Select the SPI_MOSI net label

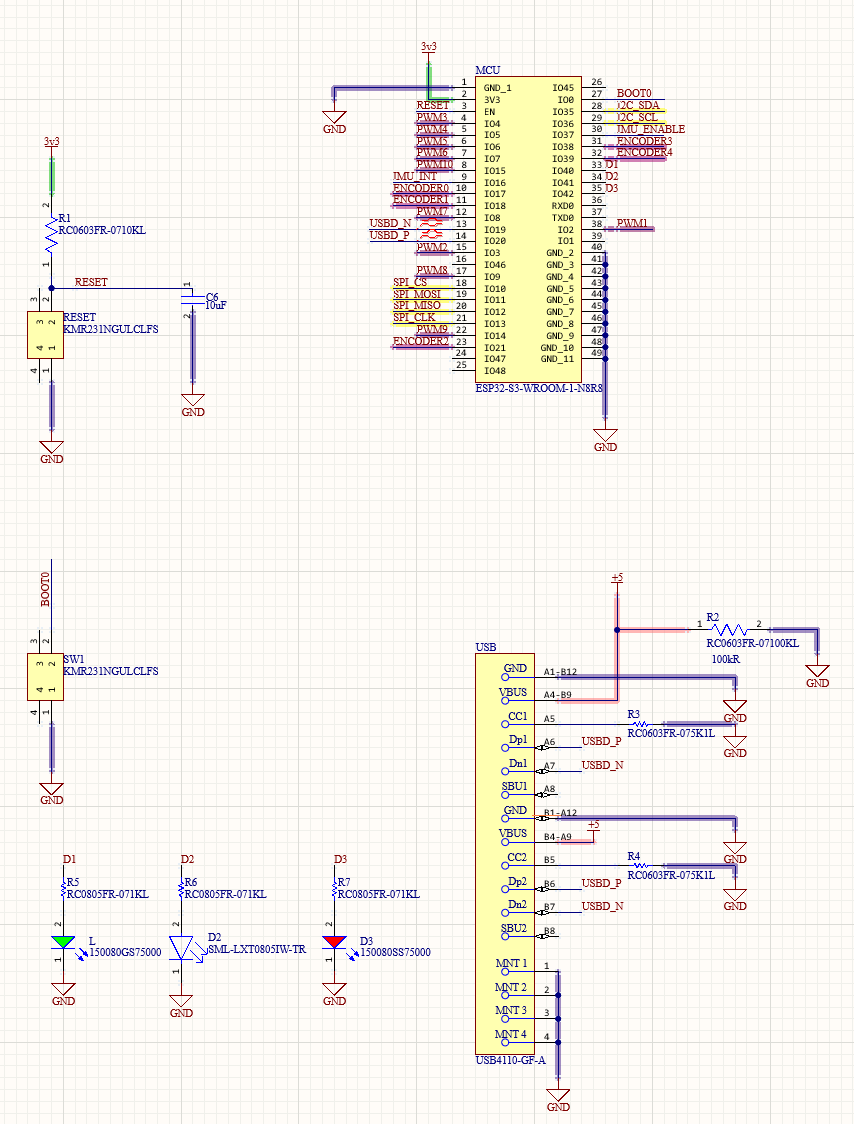click(417, 294)
